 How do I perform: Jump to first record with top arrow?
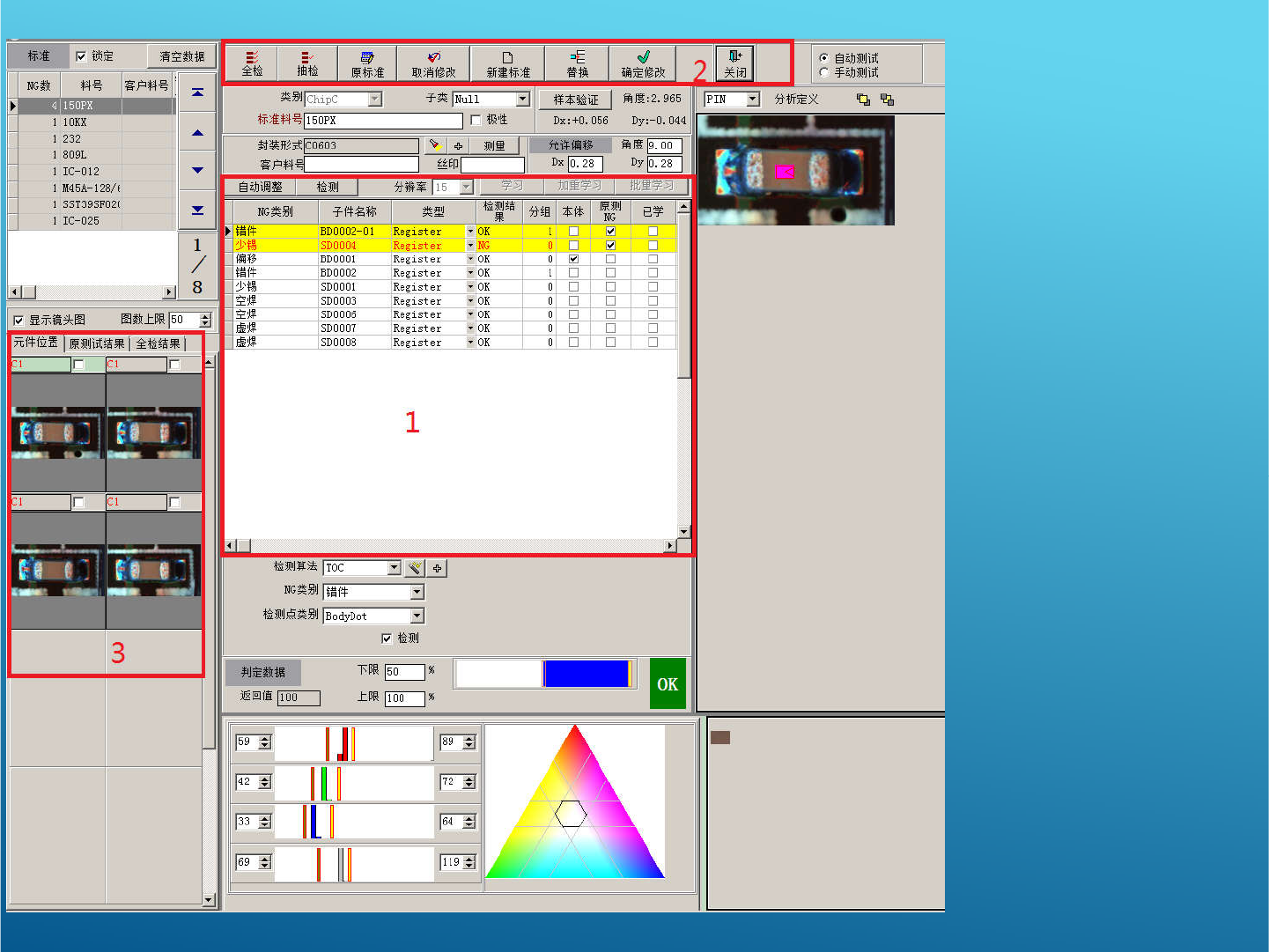tap(197, 92)
